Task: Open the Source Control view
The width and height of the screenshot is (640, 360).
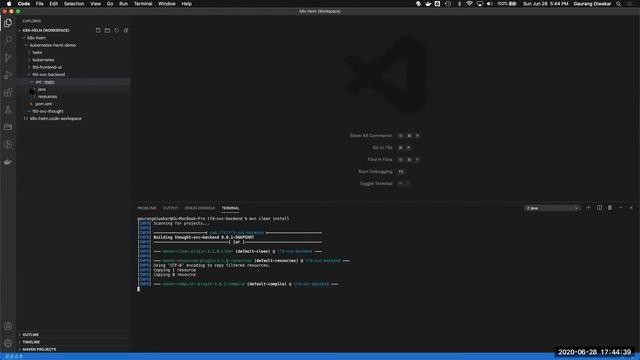Action: 8,58
